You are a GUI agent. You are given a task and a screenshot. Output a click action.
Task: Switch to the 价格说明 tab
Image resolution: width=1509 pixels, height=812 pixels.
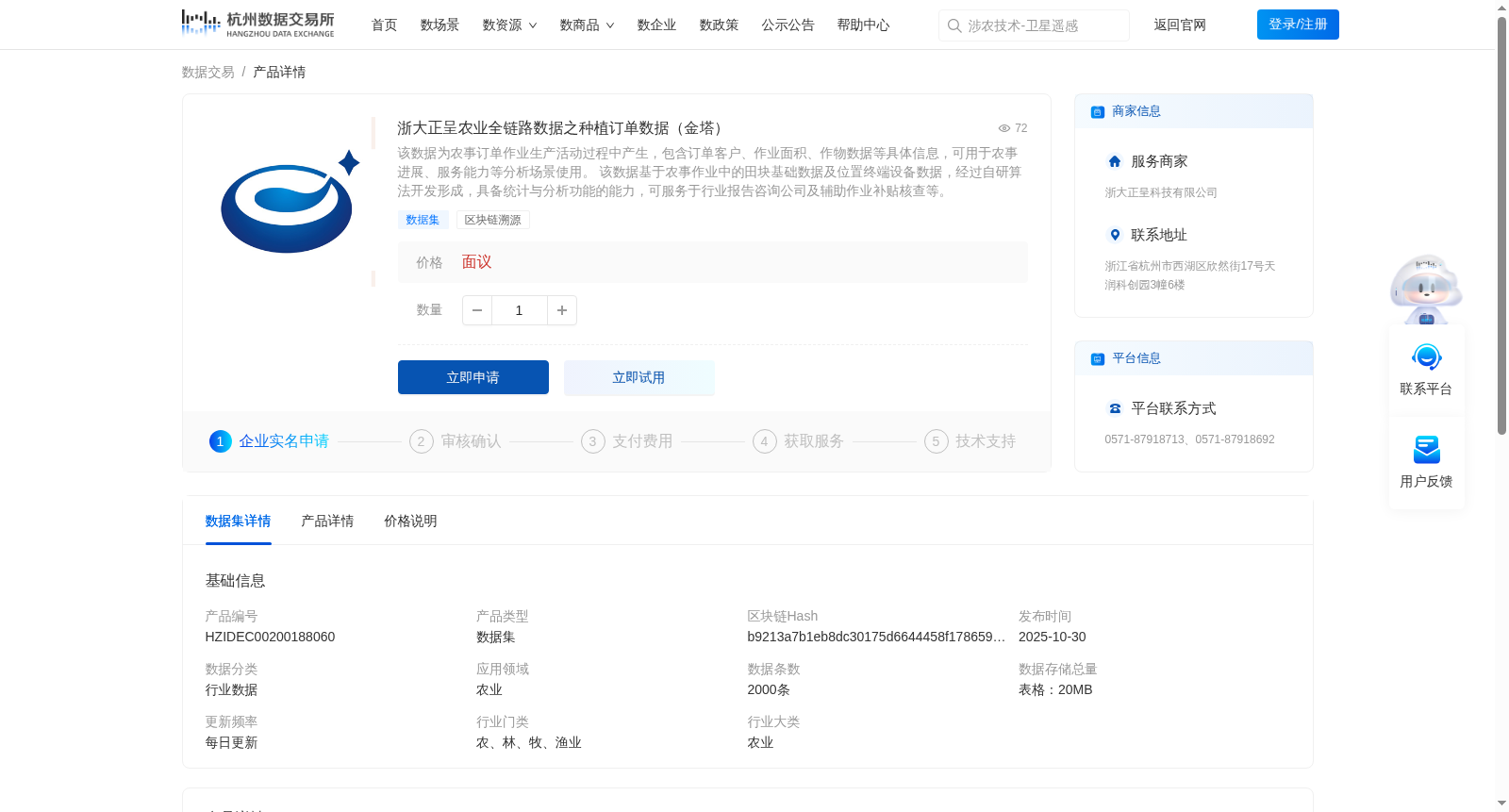tap(410, 522)
